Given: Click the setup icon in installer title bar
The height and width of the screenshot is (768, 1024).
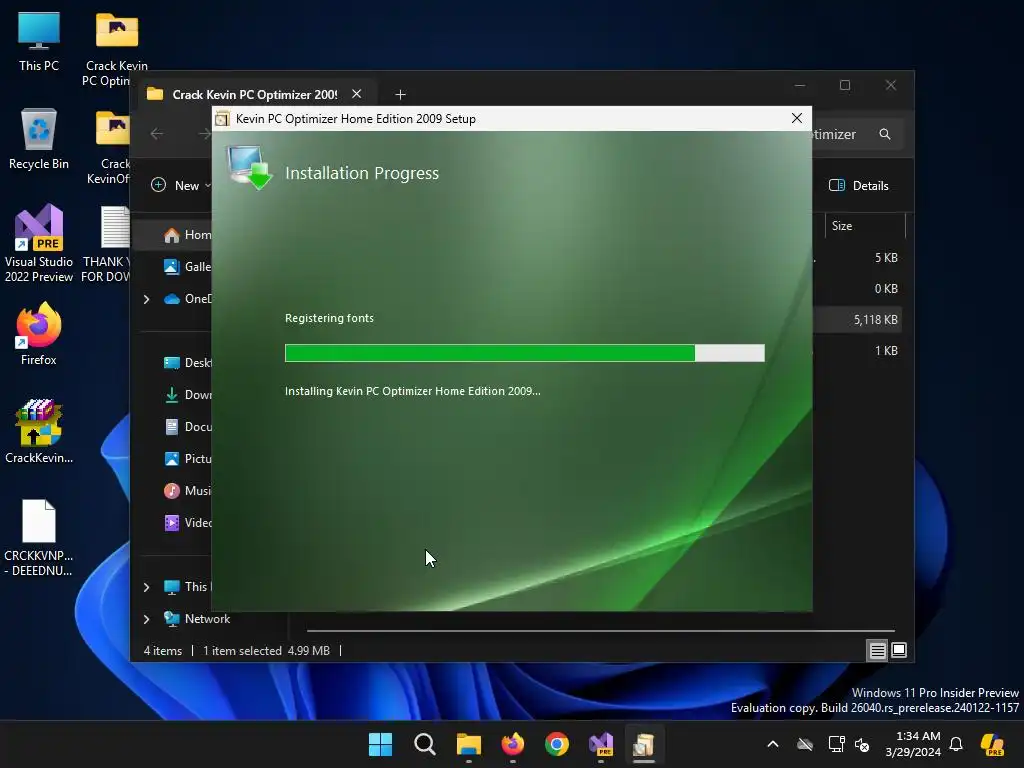Looking at the screenshot, I should tap(222, 119).
